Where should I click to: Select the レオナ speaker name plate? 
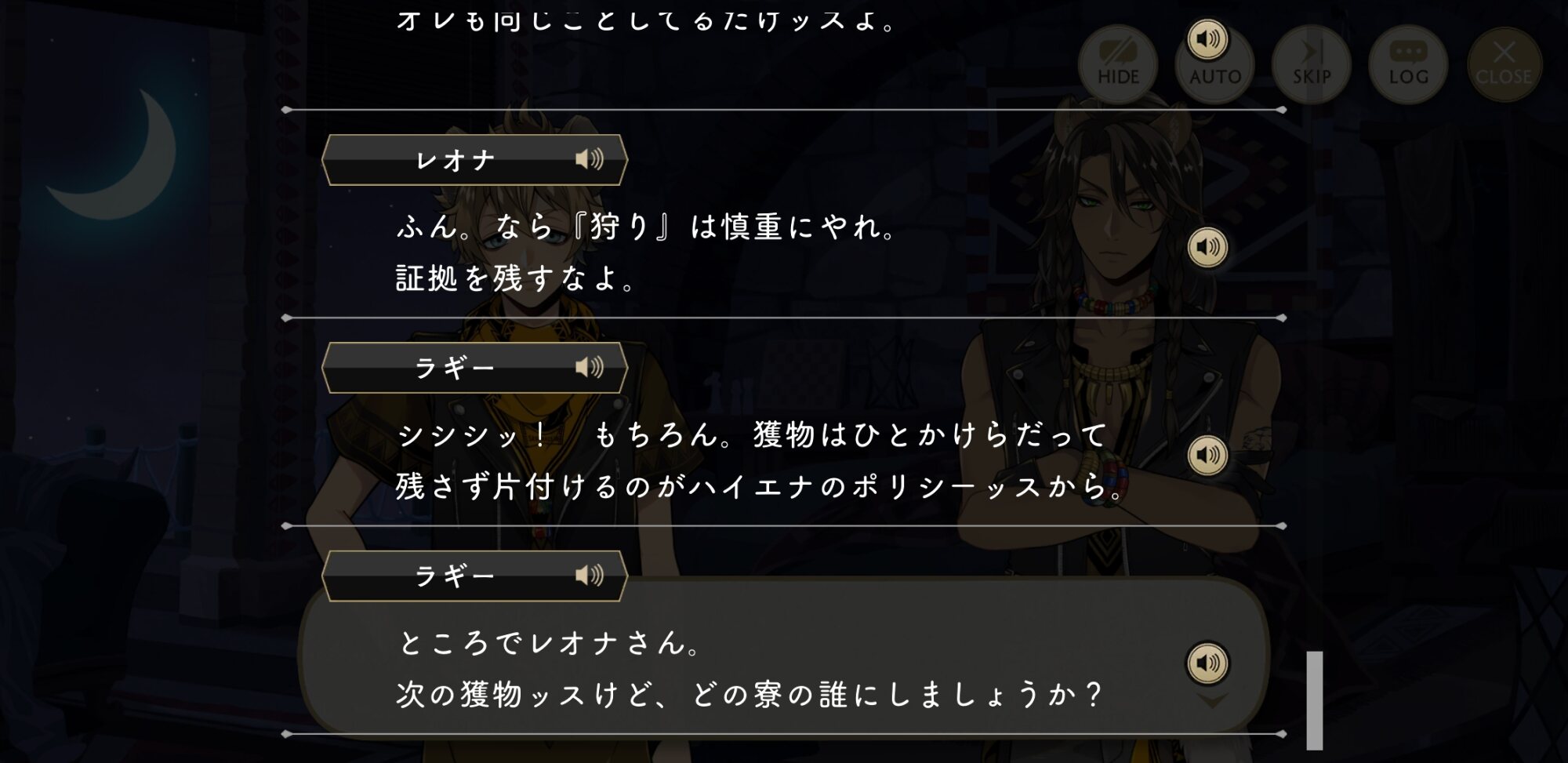pos(474,160)
